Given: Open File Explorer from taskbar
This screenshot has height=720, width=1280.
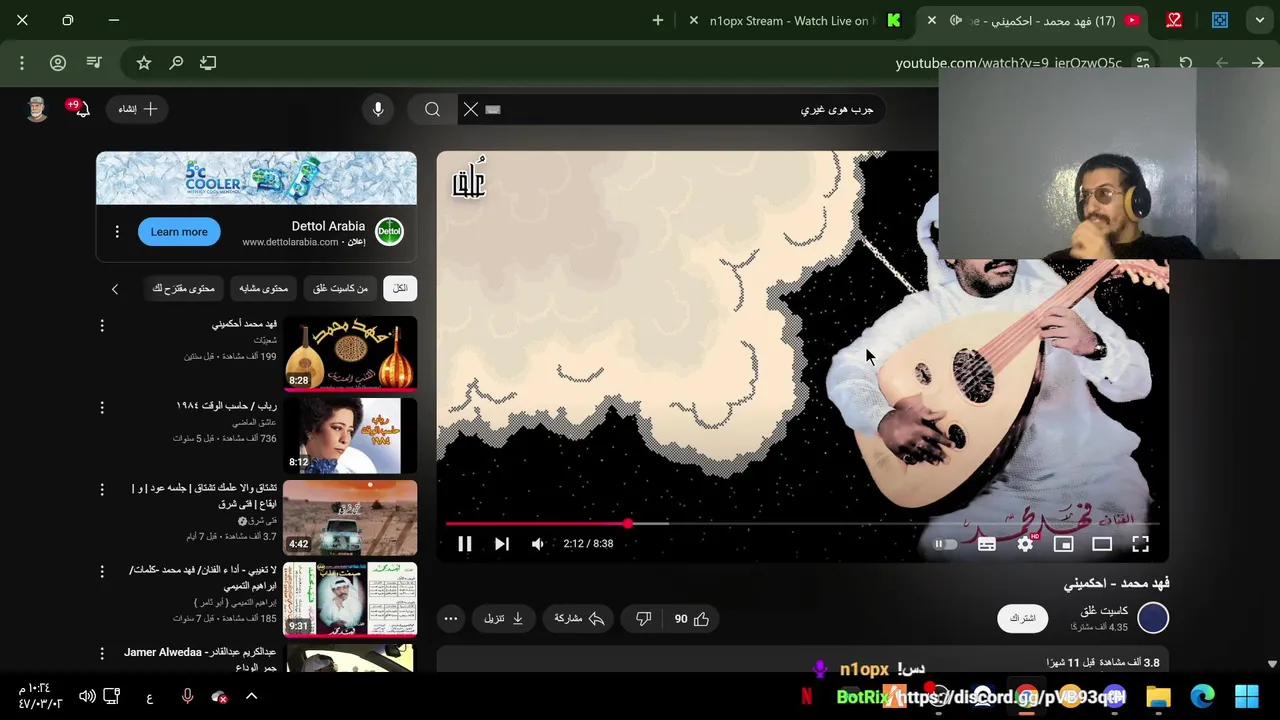Looking at the screenshot, I should (x=1158, y=696).
